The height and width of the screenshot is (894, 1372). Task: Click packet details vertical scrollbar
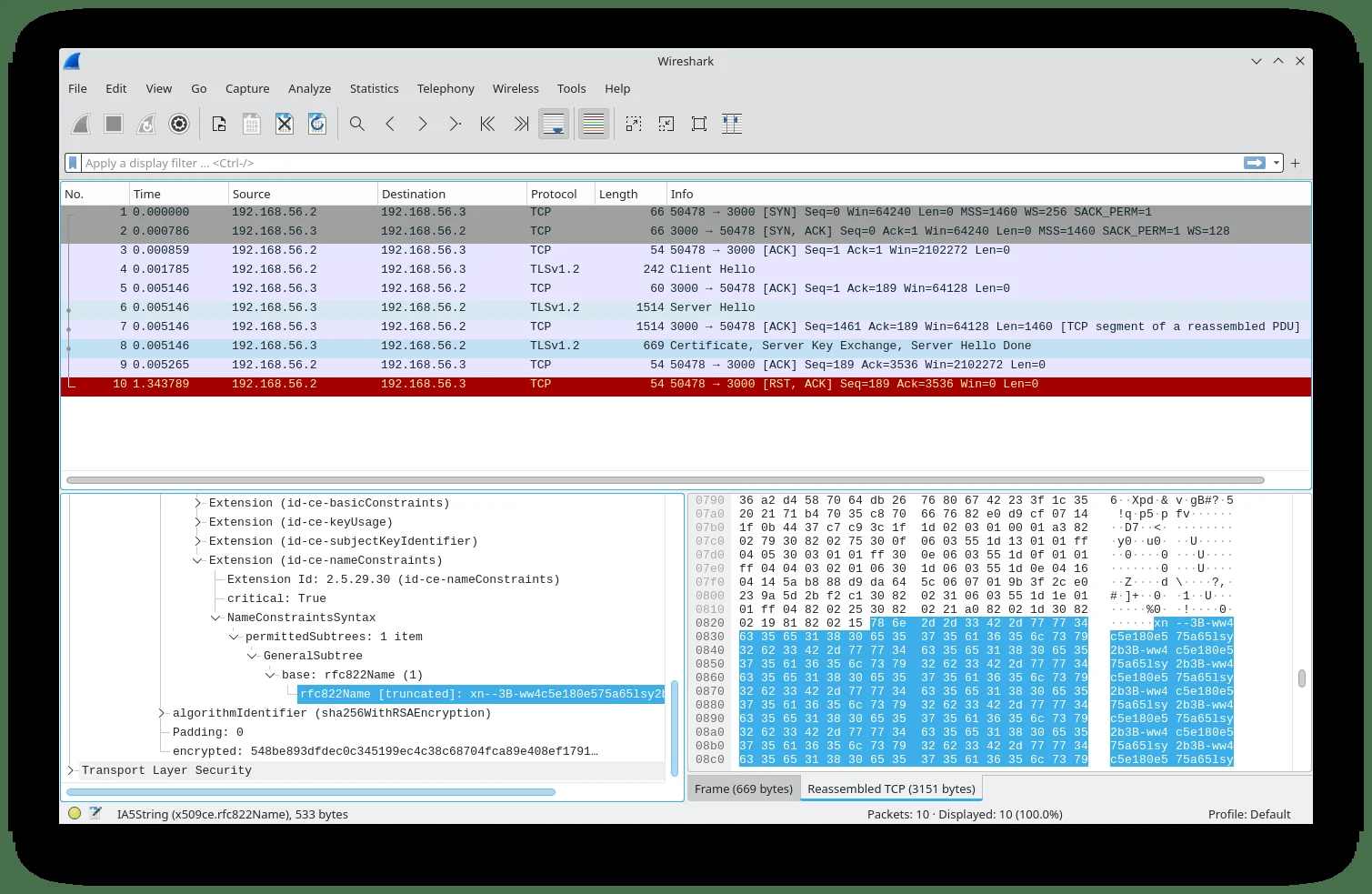675,728
